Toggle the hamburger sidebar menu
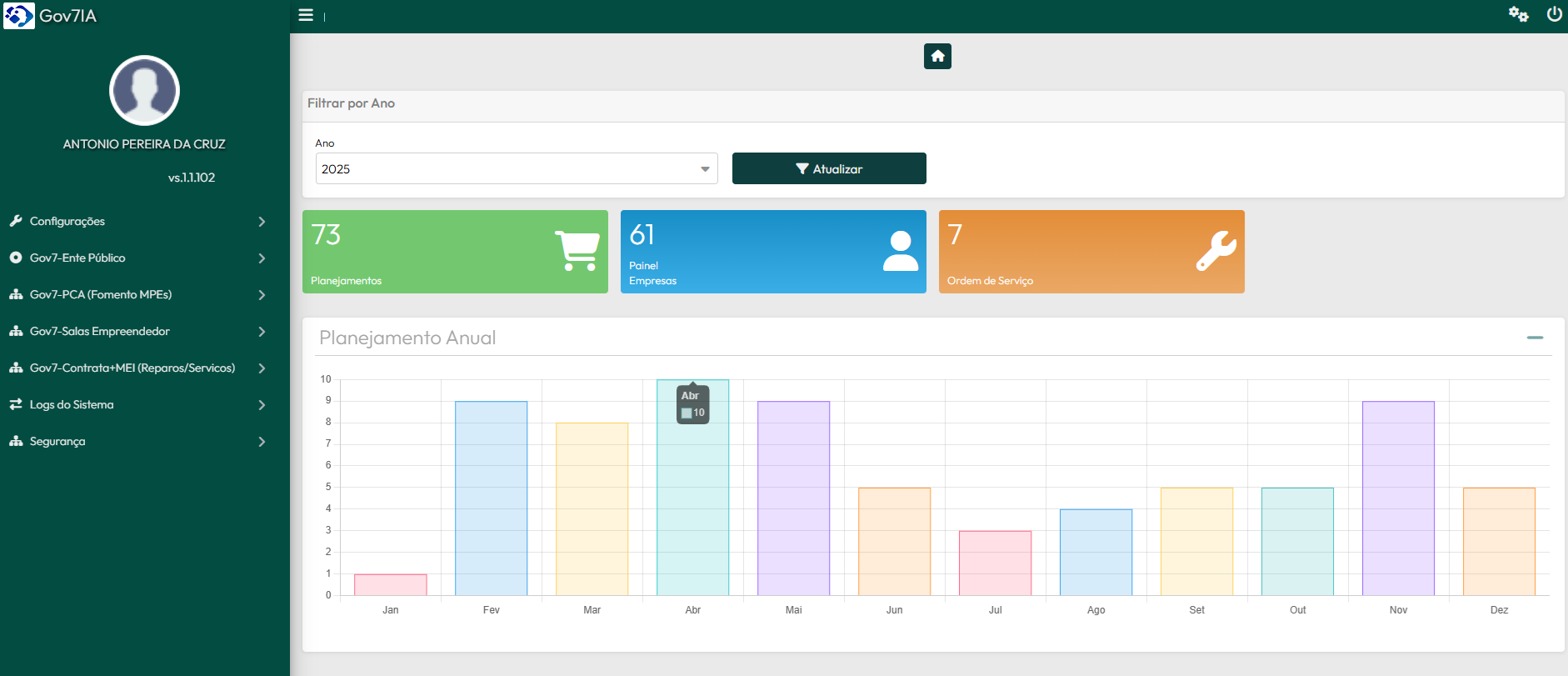 coord(306,15)
